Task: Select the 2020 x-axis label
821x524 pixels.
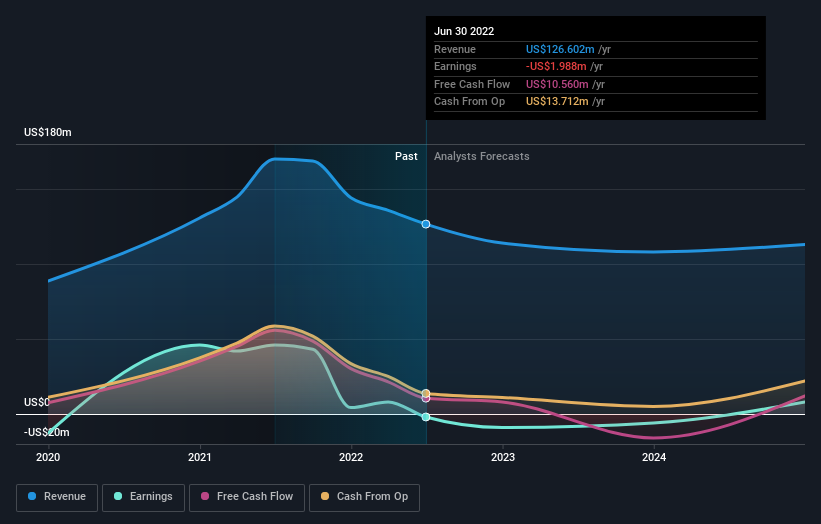Action: tap(48, 457)
